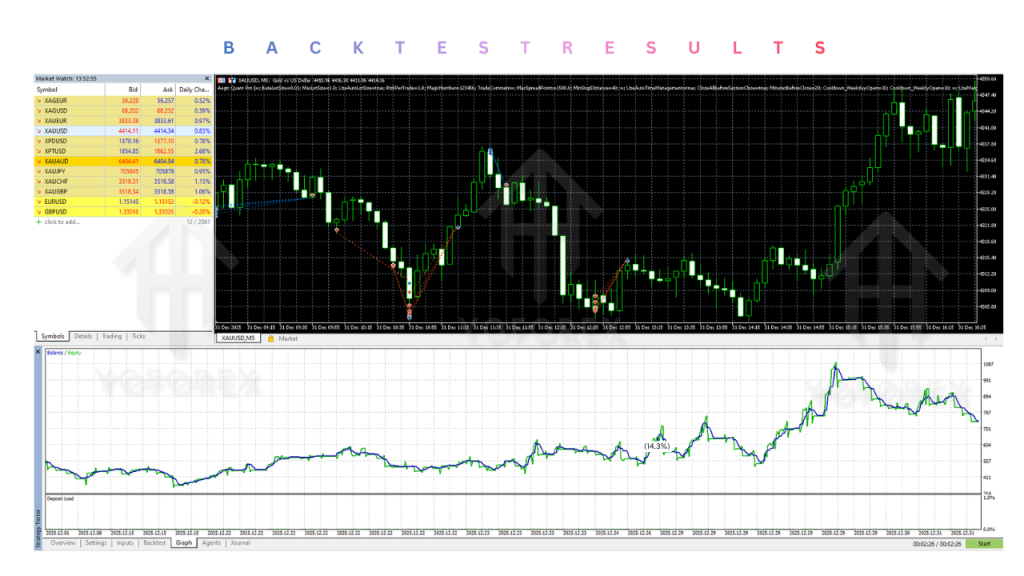Click the trend arrow beside XPTUSD

37,148
